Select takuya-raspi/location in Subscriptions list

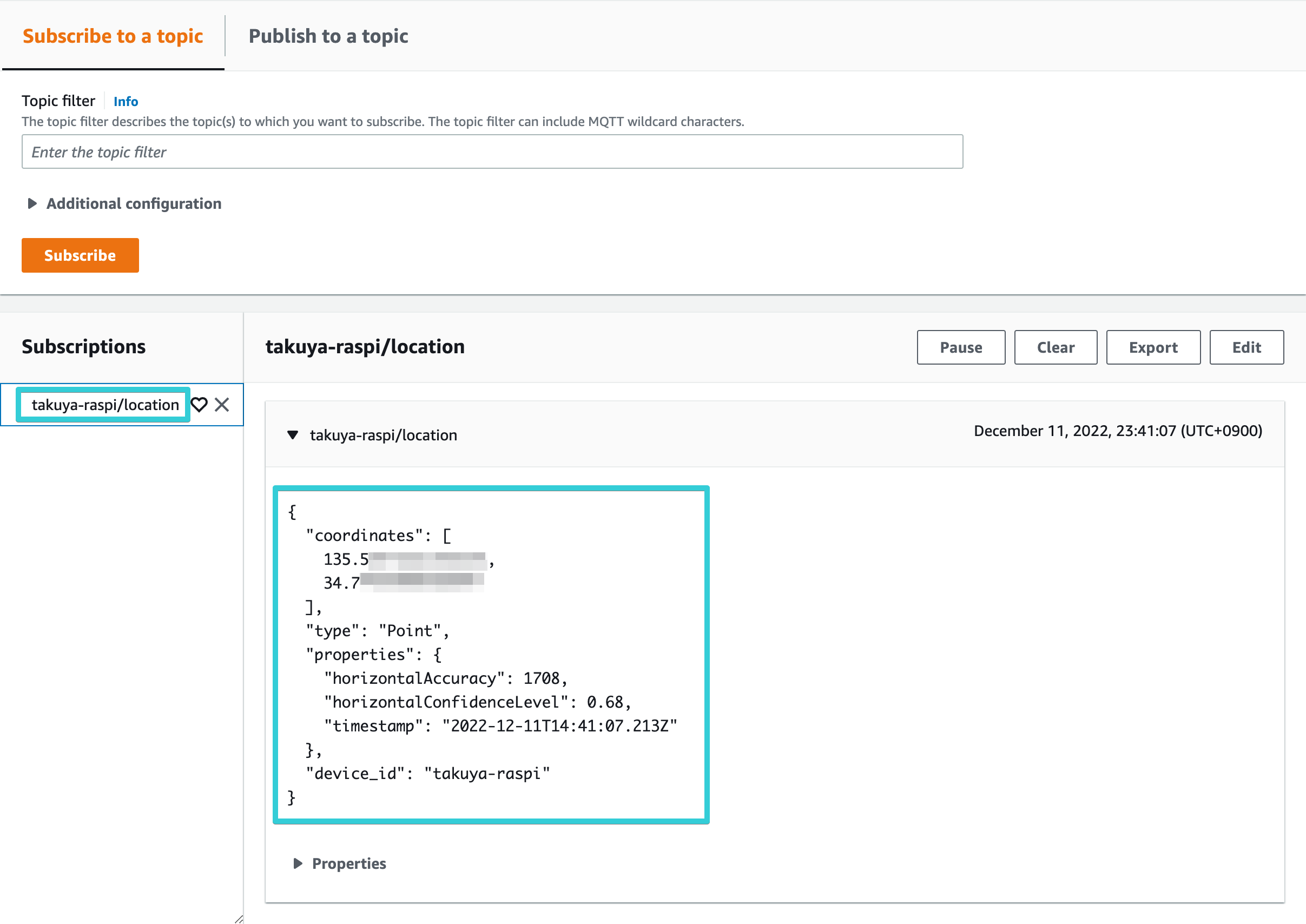tap(104, 405)
